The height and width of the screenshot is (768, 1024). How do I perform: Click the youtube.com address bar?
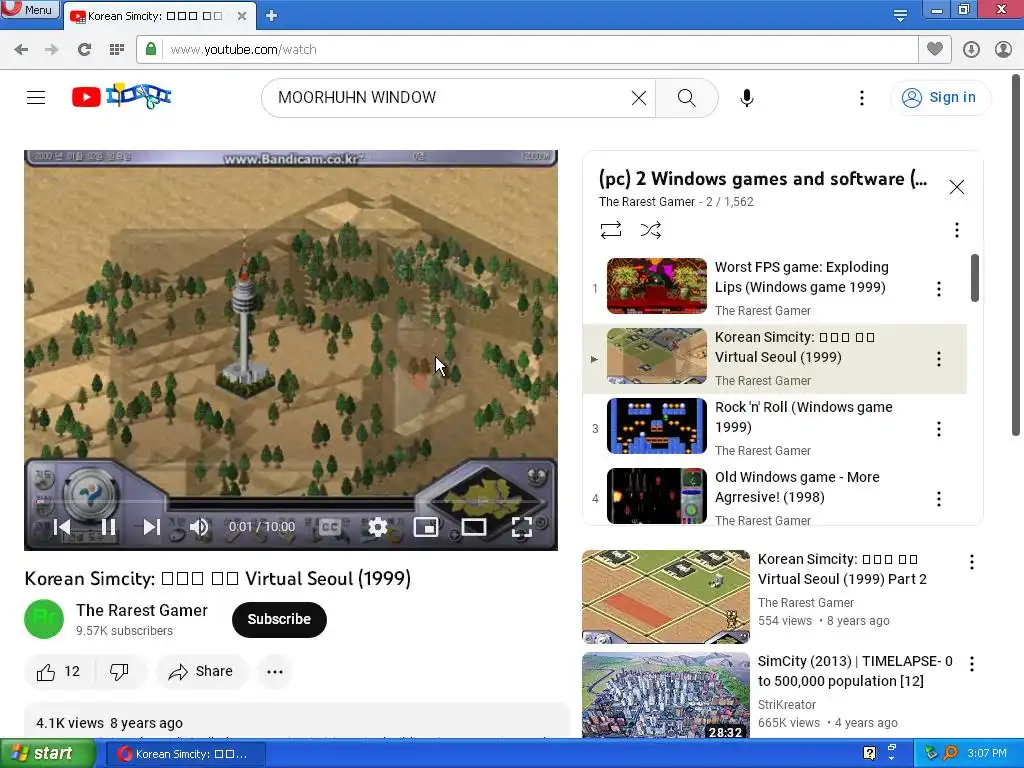(x=526, y=50)
